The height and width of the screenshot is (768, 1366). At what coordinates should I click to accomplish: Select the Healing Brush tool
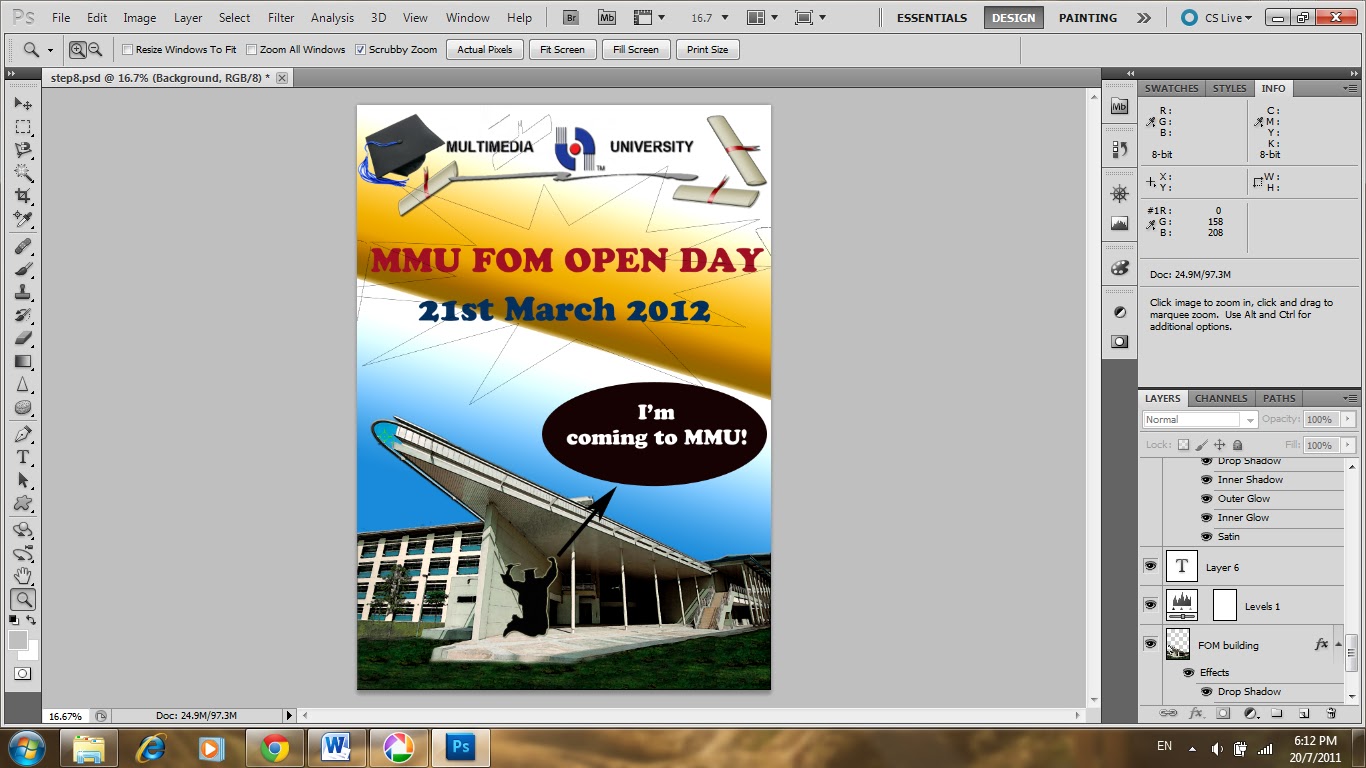[x=23, y=246]
